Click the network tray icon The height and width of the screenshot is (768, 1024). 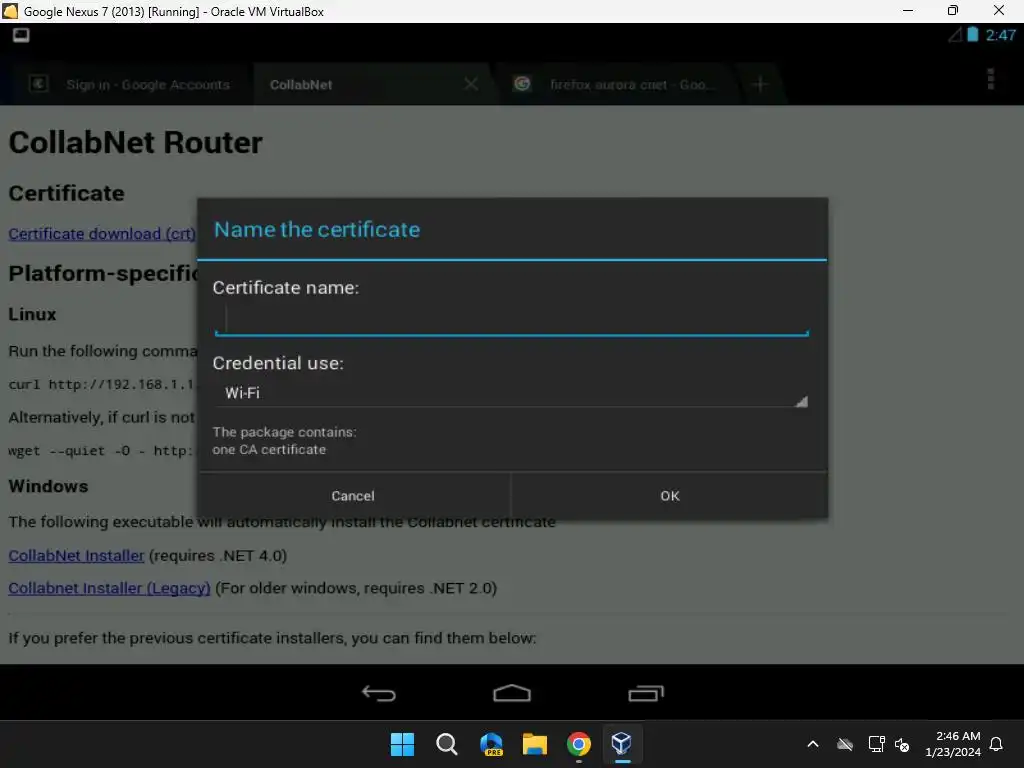(x=876, y=744)
